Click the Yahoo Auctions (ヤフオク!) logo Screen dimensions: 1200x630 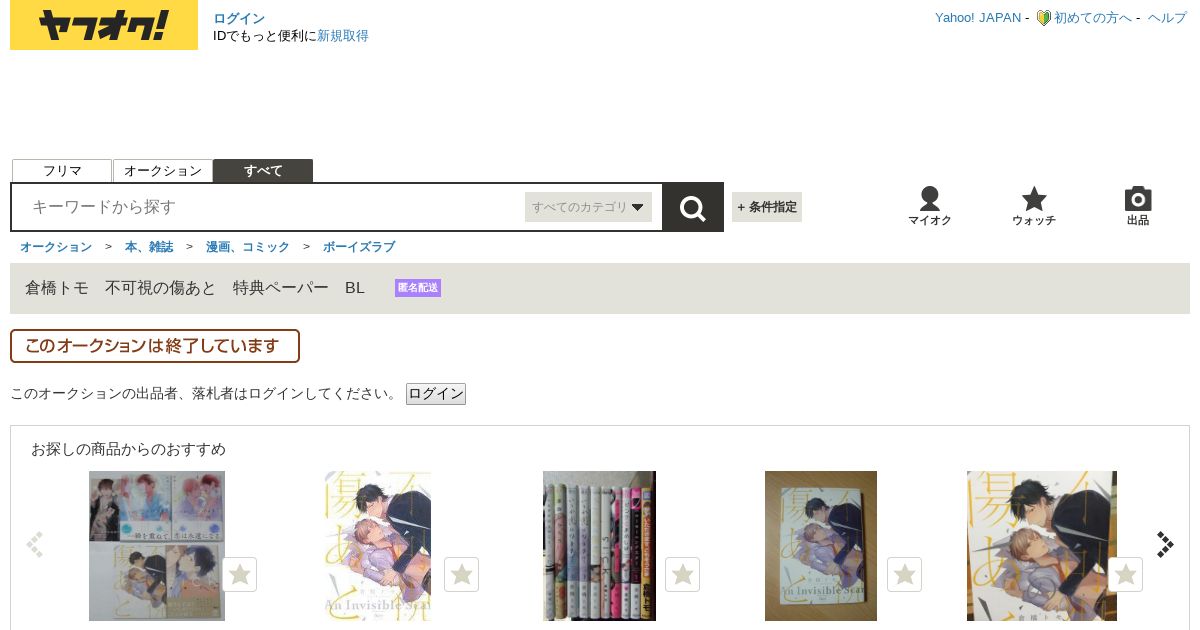pos(104,25)
